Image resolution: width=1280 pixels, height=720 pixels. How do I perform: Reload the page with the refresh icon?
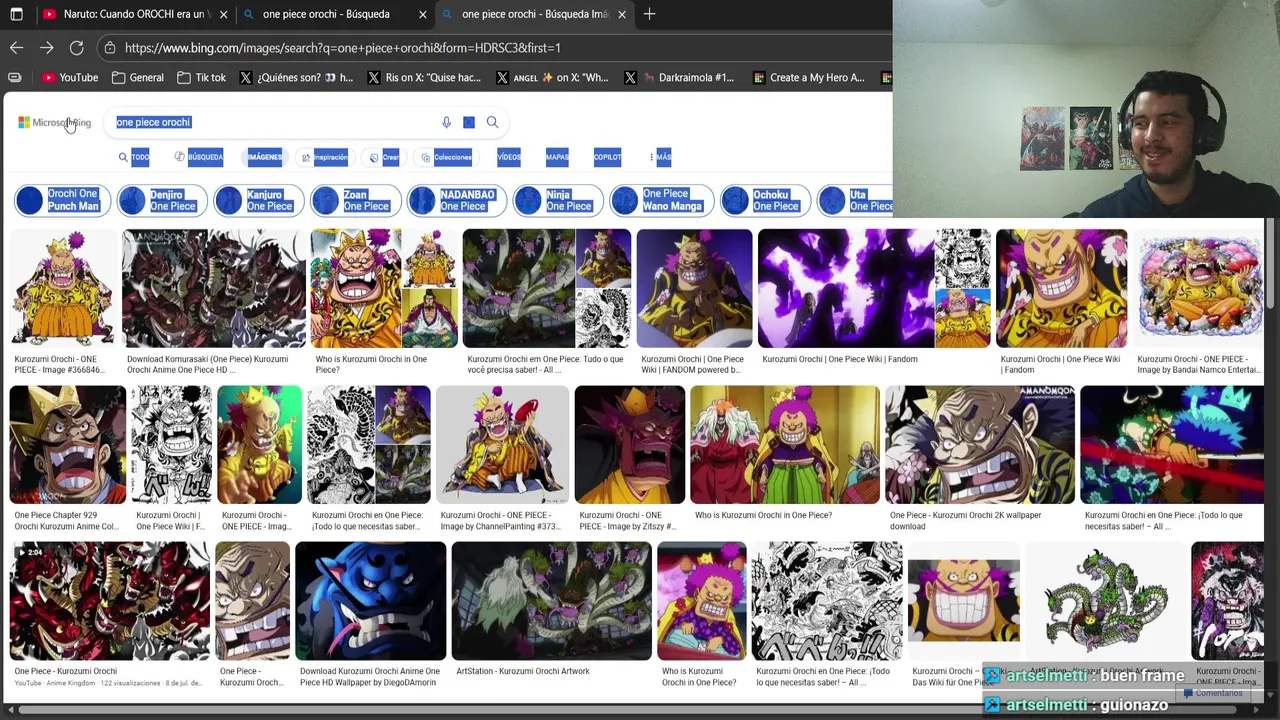(76, 47)
